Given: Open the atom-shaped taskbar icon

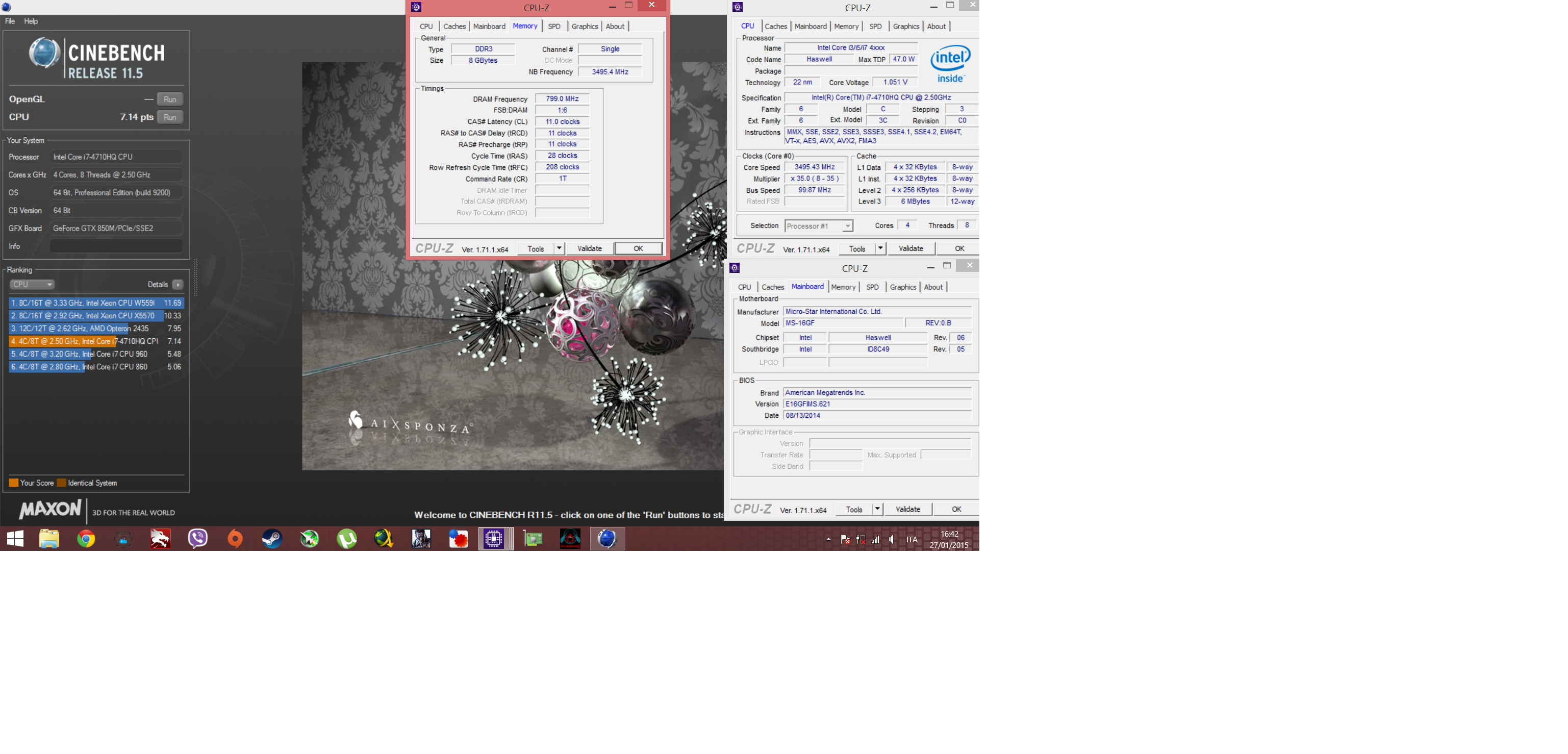Looking at the screenshot, I should (123, 539).
